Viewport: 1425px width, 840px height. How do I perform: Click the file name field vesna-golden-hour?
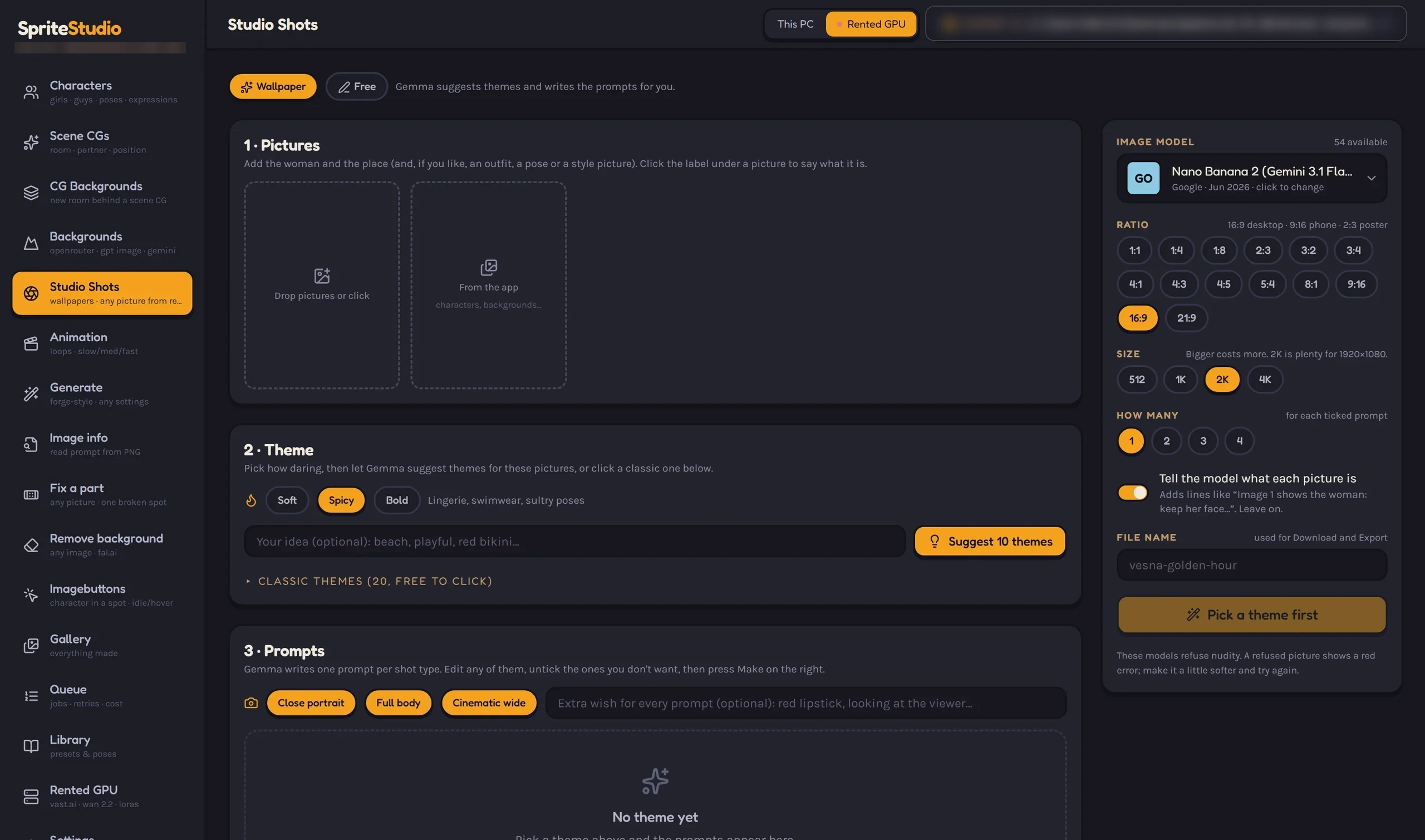click(1251, 566)
